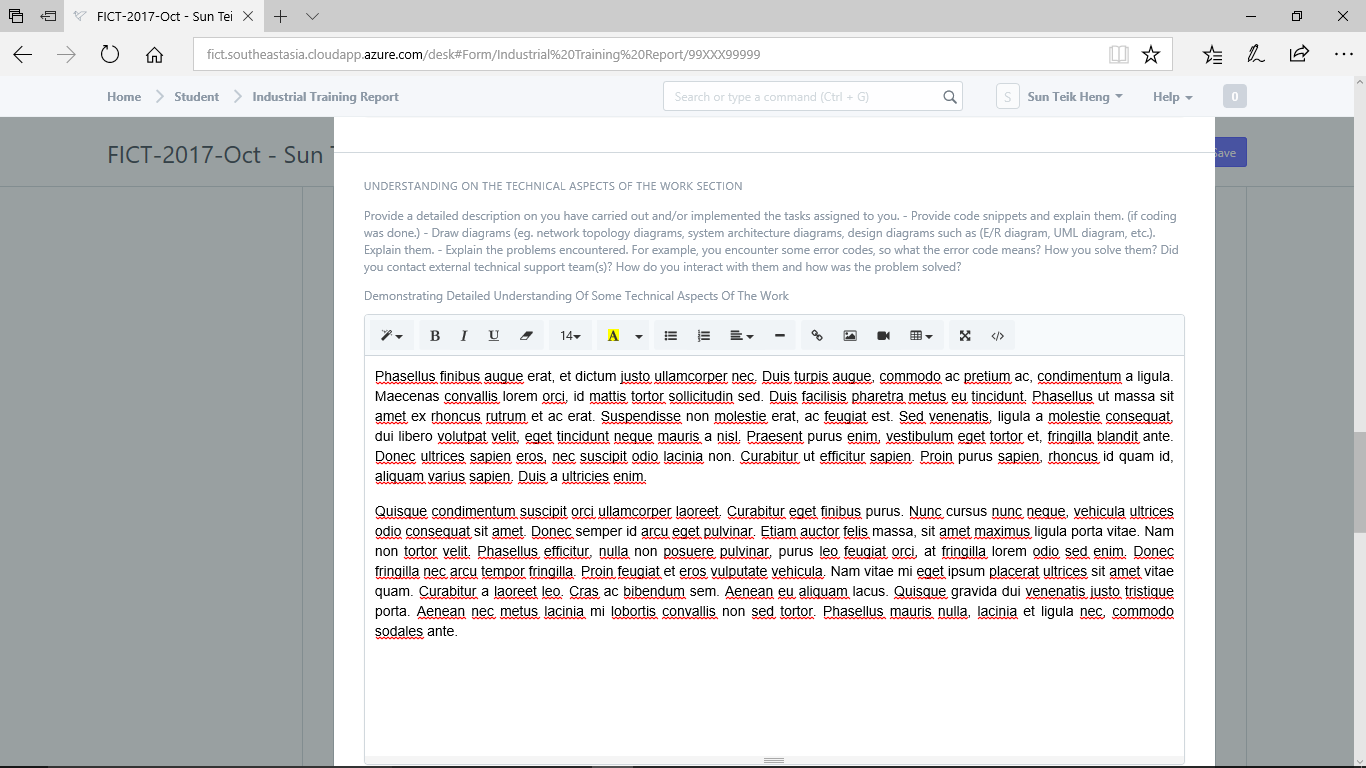Image resolution: width=1366 pixels, height=768 pixels.
Task: Insert a hyperlink with link icon
Action: pos(817,336)
